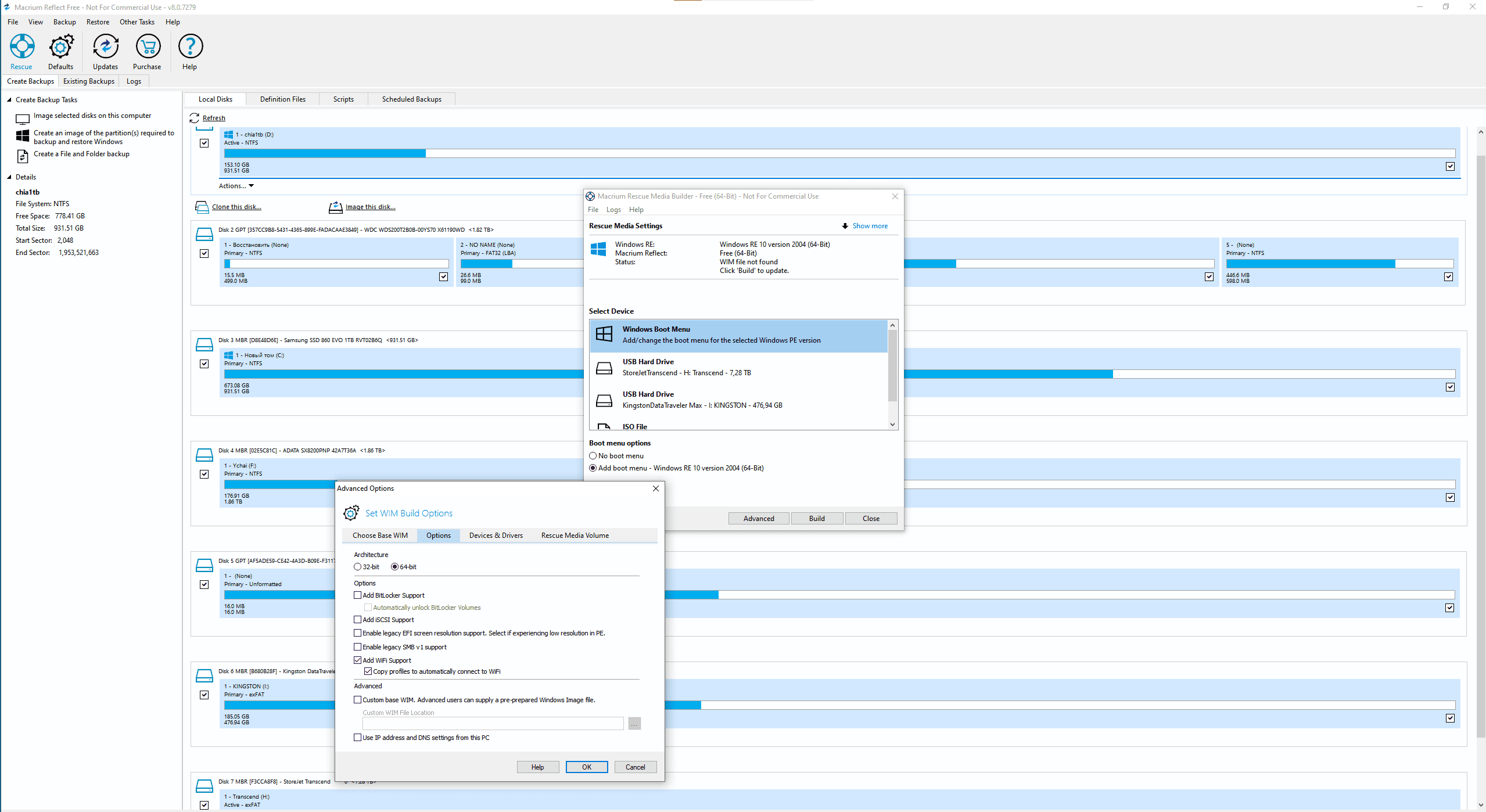Click the Refresh icon above disk list
Image resolution: width=1486 pixels, height=812 pixels.
point(195,118)
